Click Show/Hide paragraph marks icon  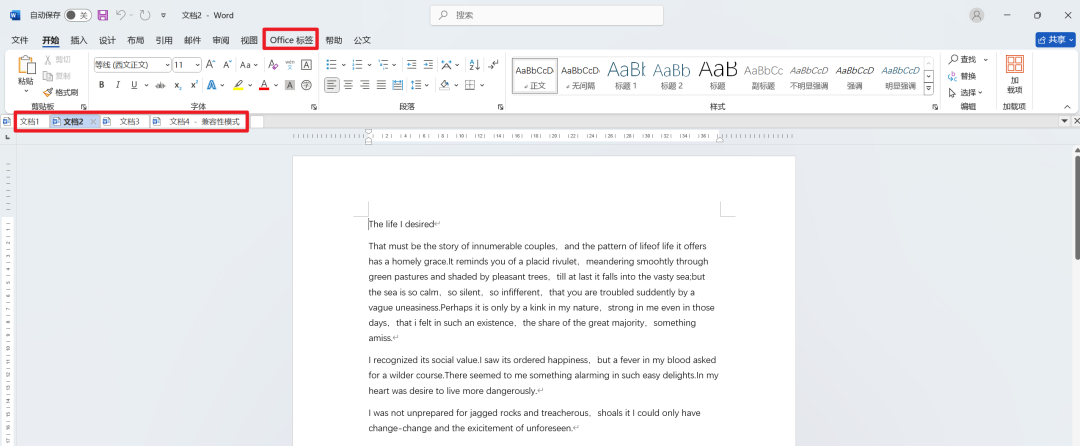pos(493,65)
